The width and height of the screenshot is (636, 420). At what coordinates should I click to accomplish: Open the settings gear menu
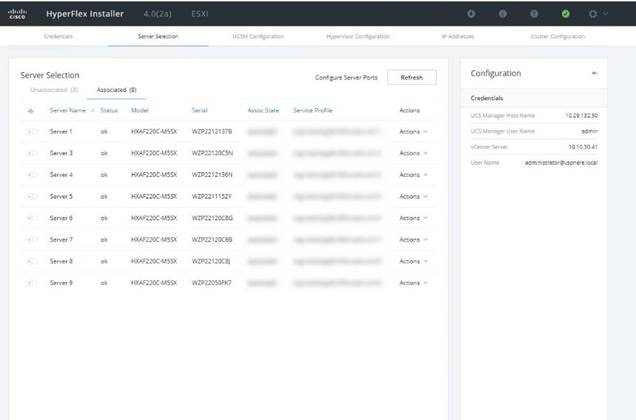coord(598,14)
